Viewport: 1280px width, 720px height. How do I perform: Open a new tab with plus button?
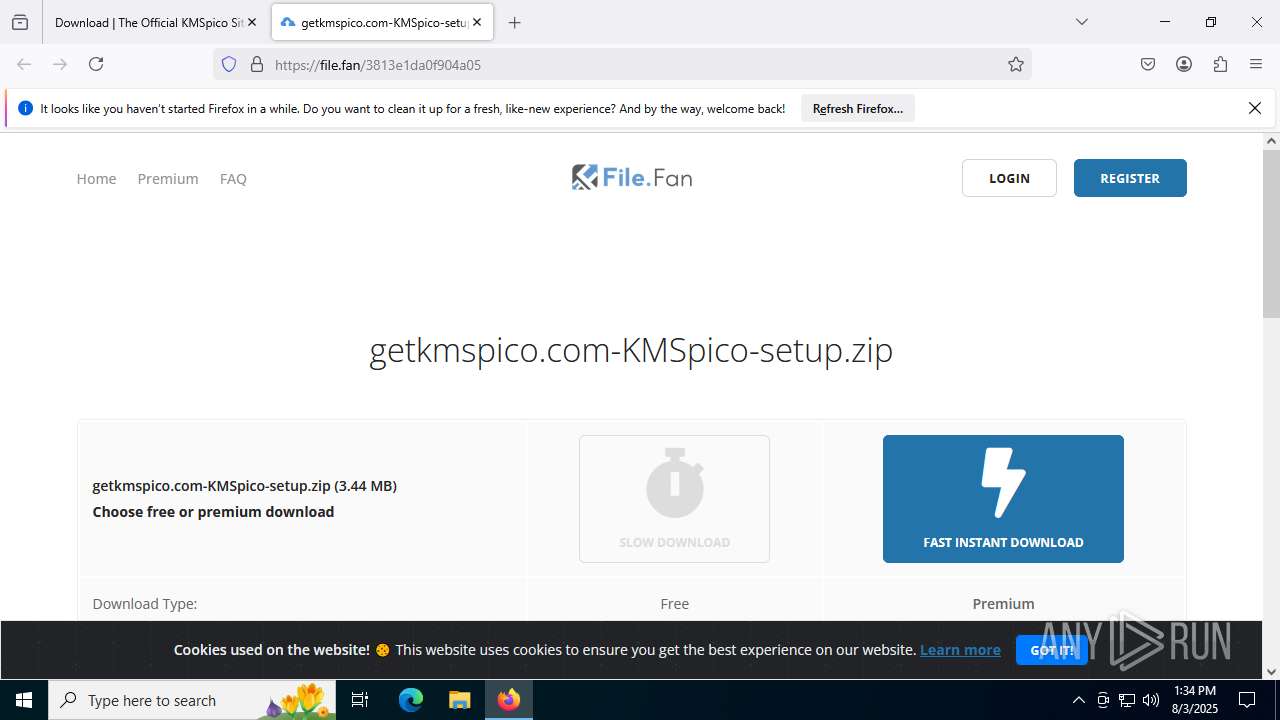coord(514,22)
